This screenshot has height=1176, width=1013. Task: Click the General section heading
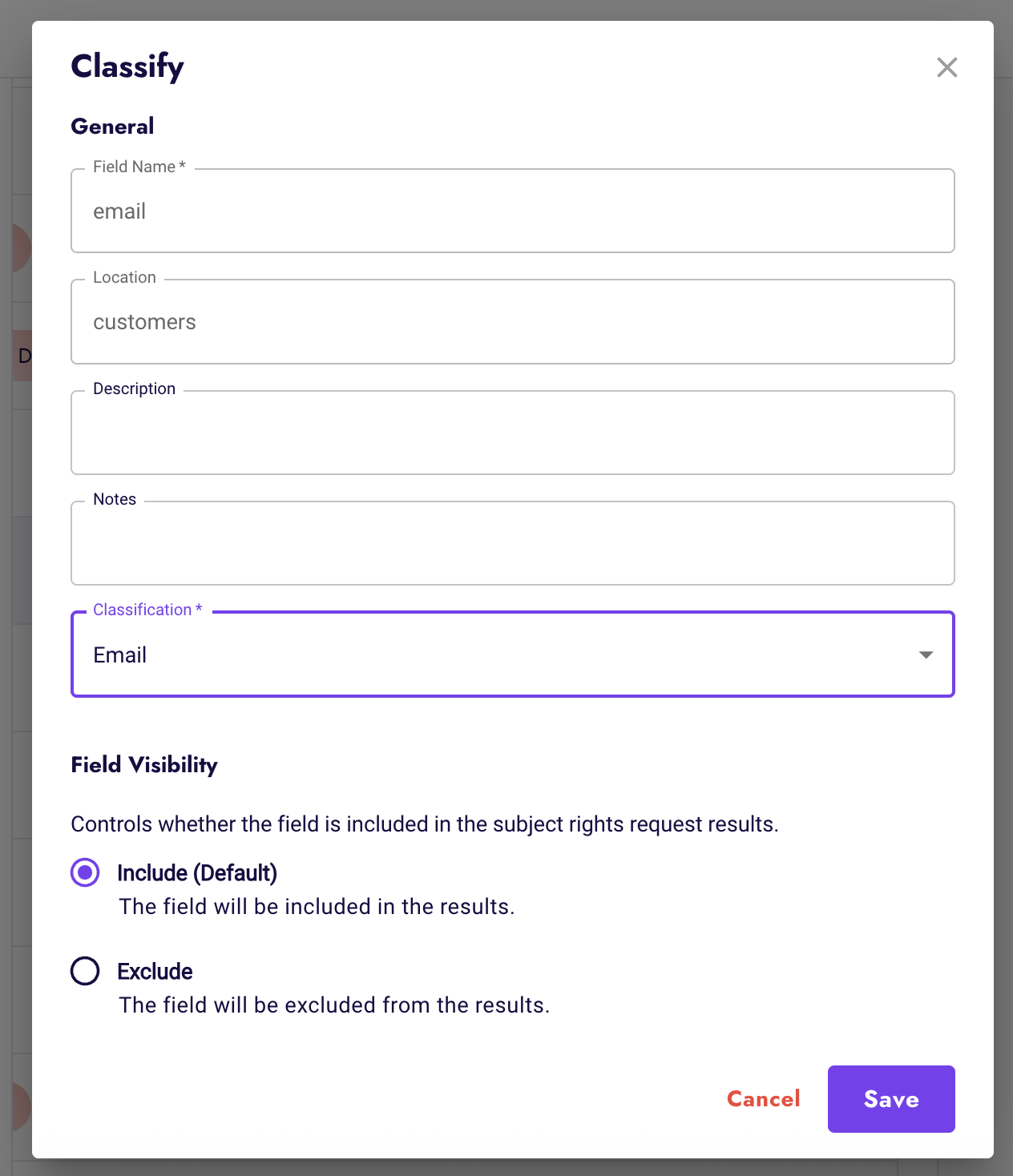[112, 126]
